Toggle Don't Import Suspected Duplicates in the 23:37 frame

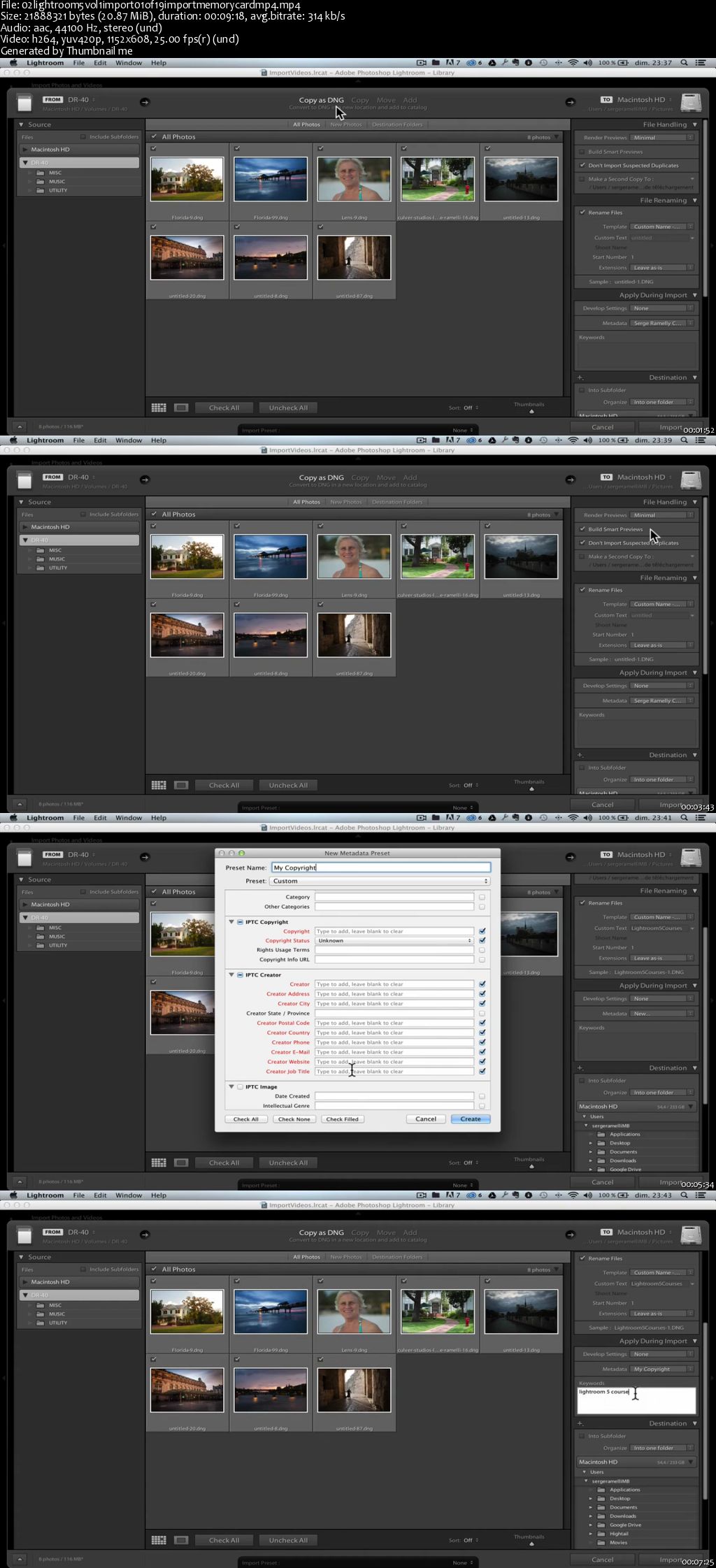[x=582, y=166]
